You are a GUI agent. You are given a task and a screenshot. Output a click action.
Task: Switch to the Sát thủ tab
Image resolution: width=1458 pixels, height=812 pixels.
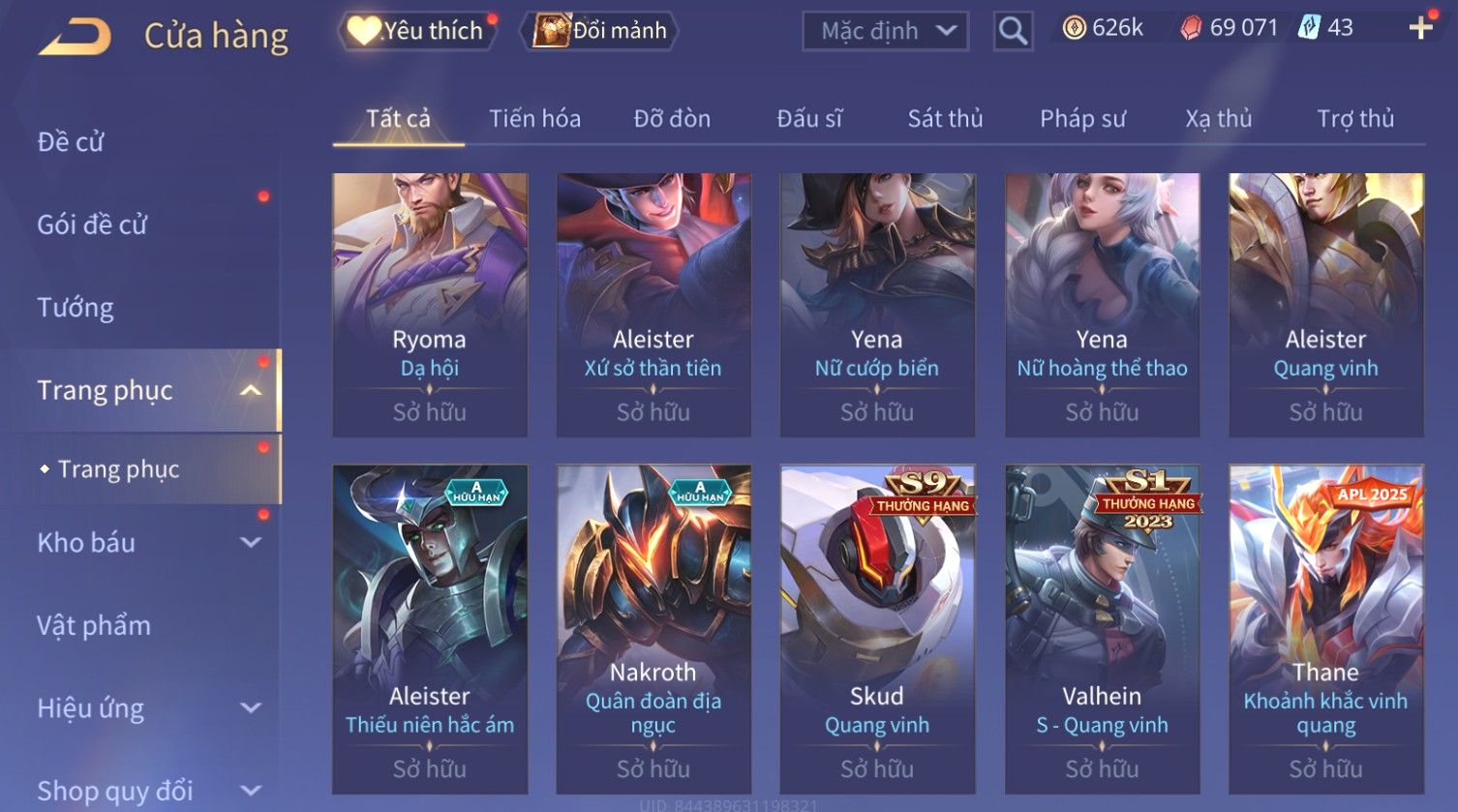(x=945, y=119)
